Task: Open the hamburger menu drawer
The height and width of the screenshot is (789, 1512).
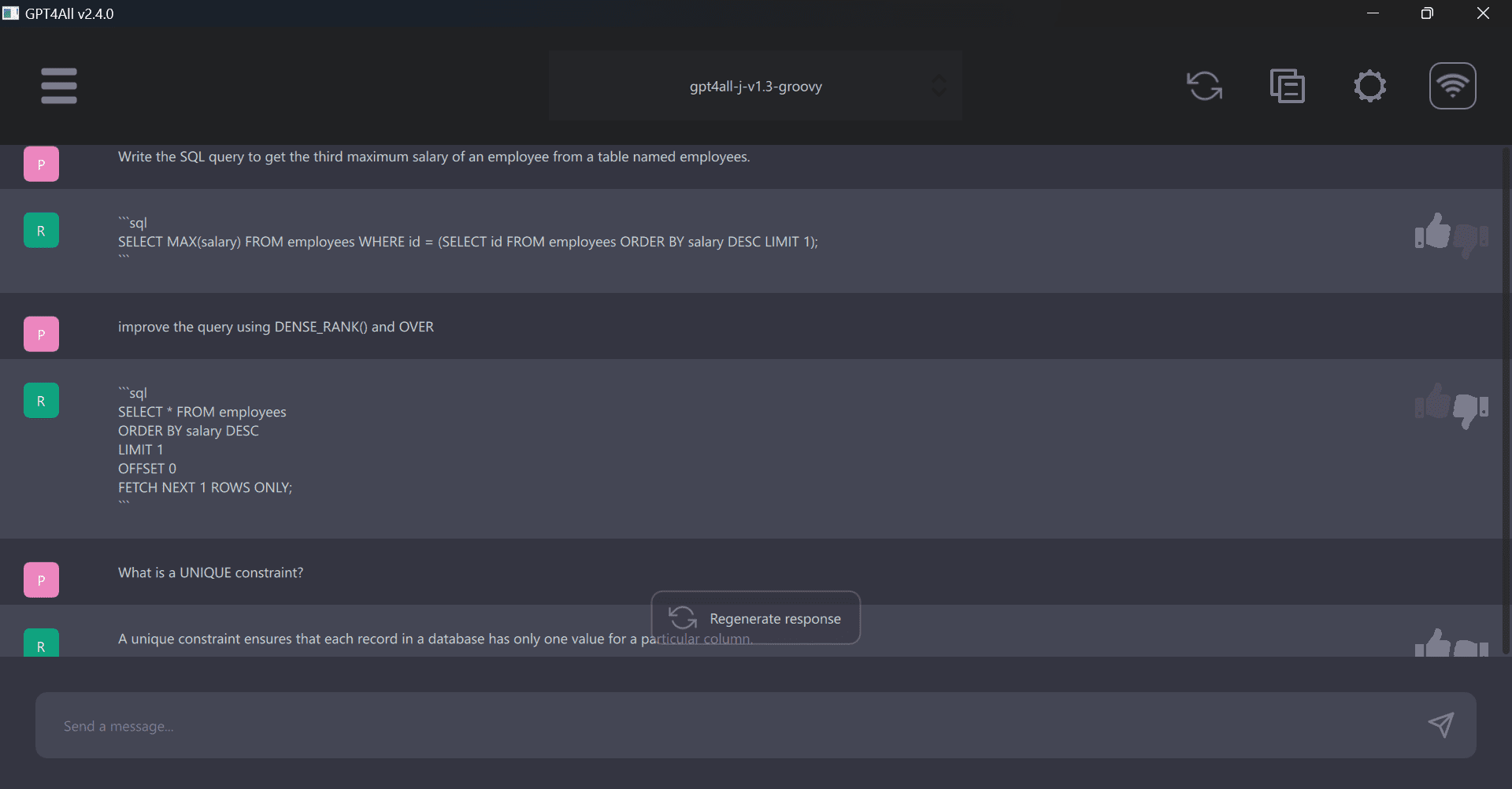Action: click(59, 86)
